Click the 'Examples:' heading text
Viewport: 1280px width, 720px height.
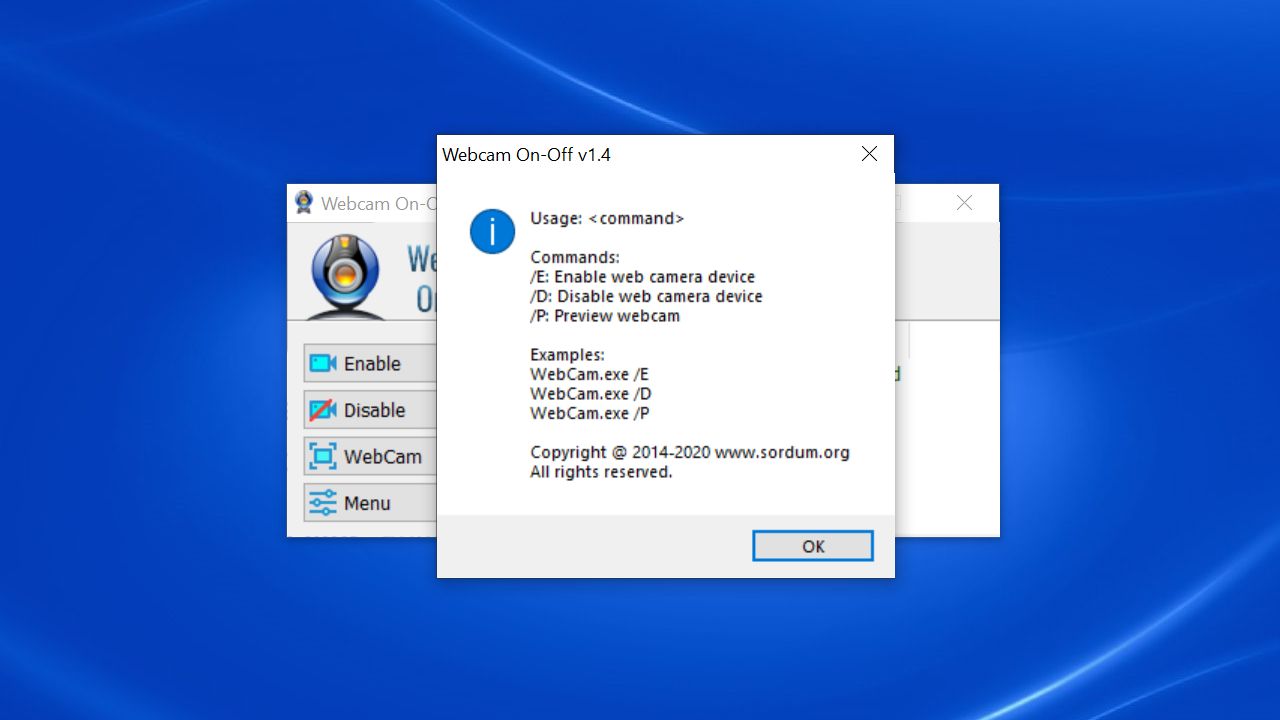tap(568, 355)
